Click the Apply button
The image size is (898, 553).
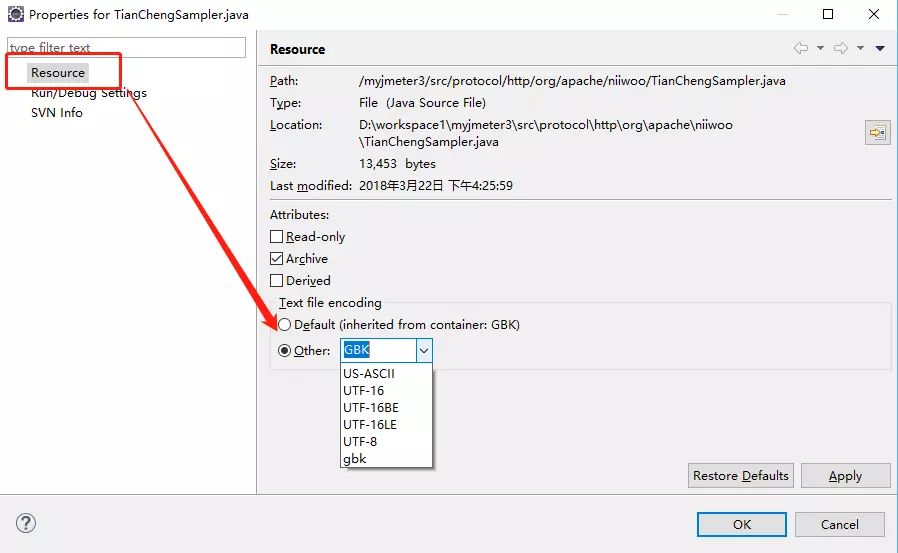tap(845, 476)
